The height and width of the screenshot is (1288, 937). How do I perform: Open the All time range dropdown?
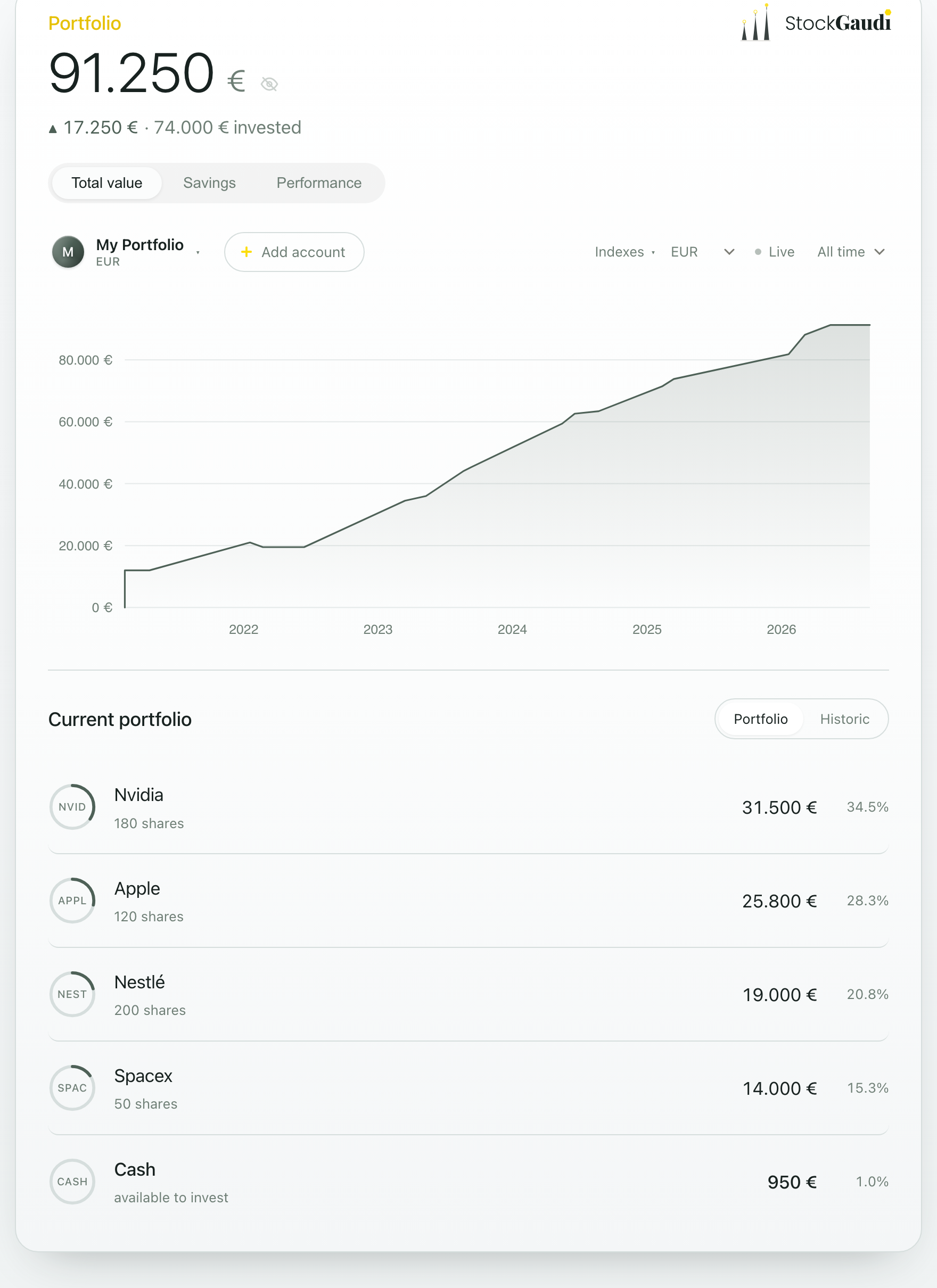(x=851, y=252)
